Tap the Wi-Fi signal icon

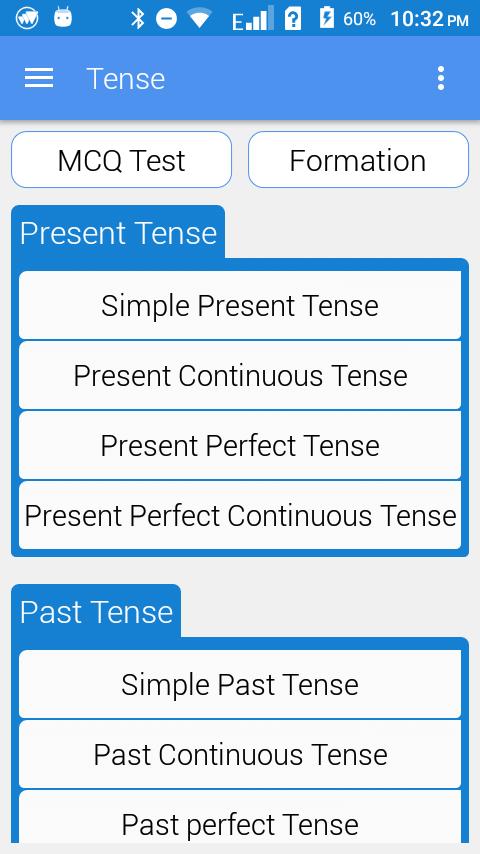click(x=199, y=19)
